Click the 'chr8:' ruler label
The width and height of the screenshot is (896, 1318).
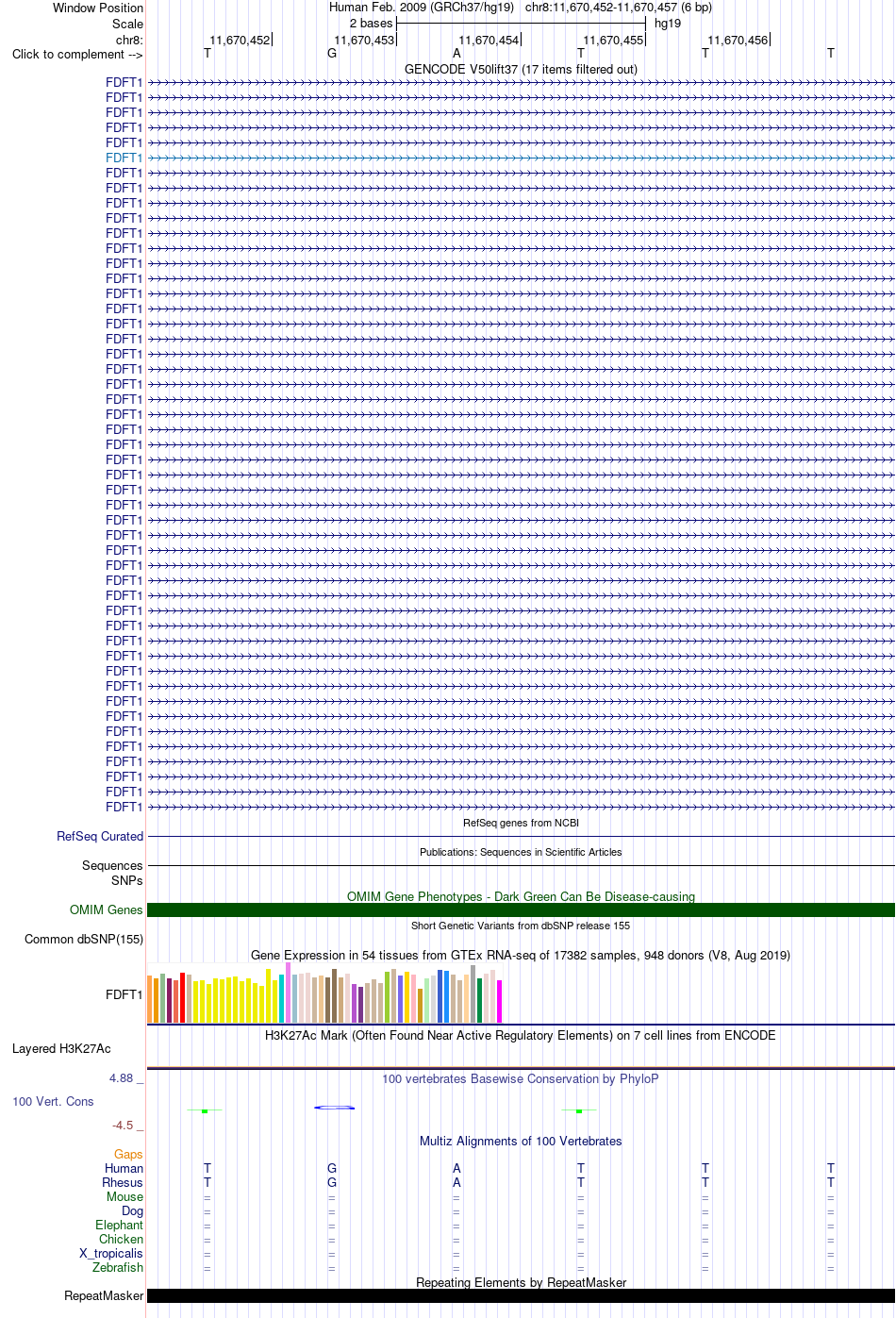click(x=129, y=40)
